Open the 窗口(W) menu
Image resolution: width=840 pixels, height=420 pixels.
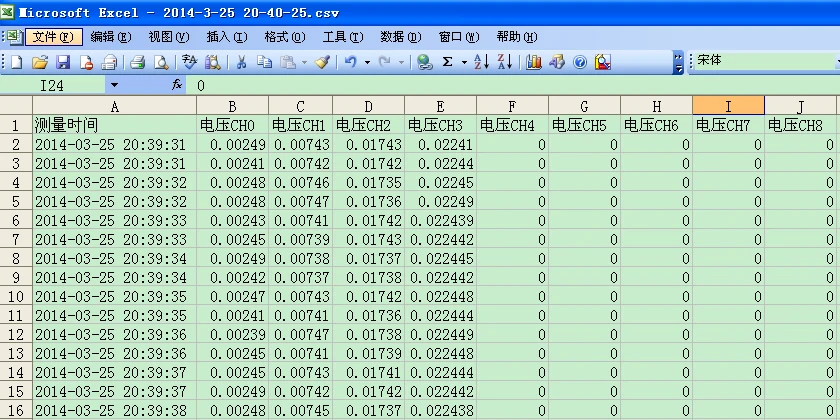pos(459,37)
